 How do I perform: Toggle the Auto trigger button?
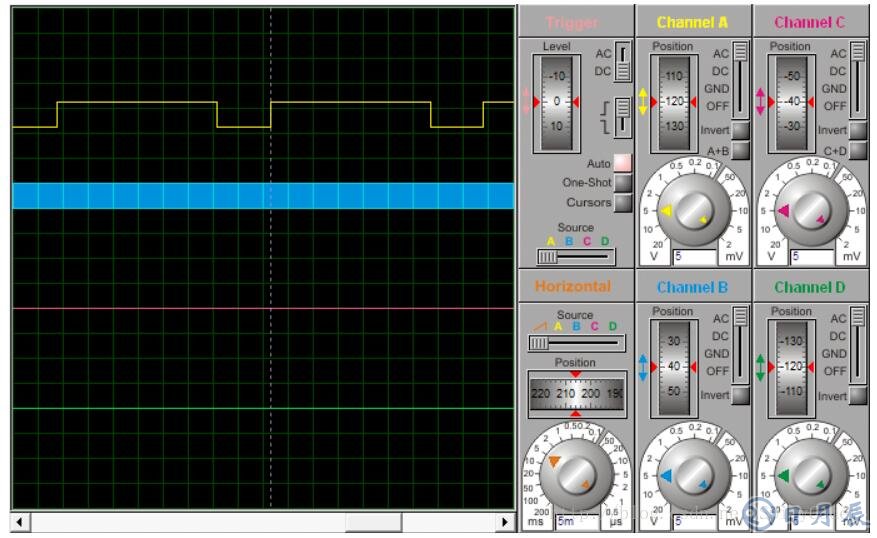623,163
